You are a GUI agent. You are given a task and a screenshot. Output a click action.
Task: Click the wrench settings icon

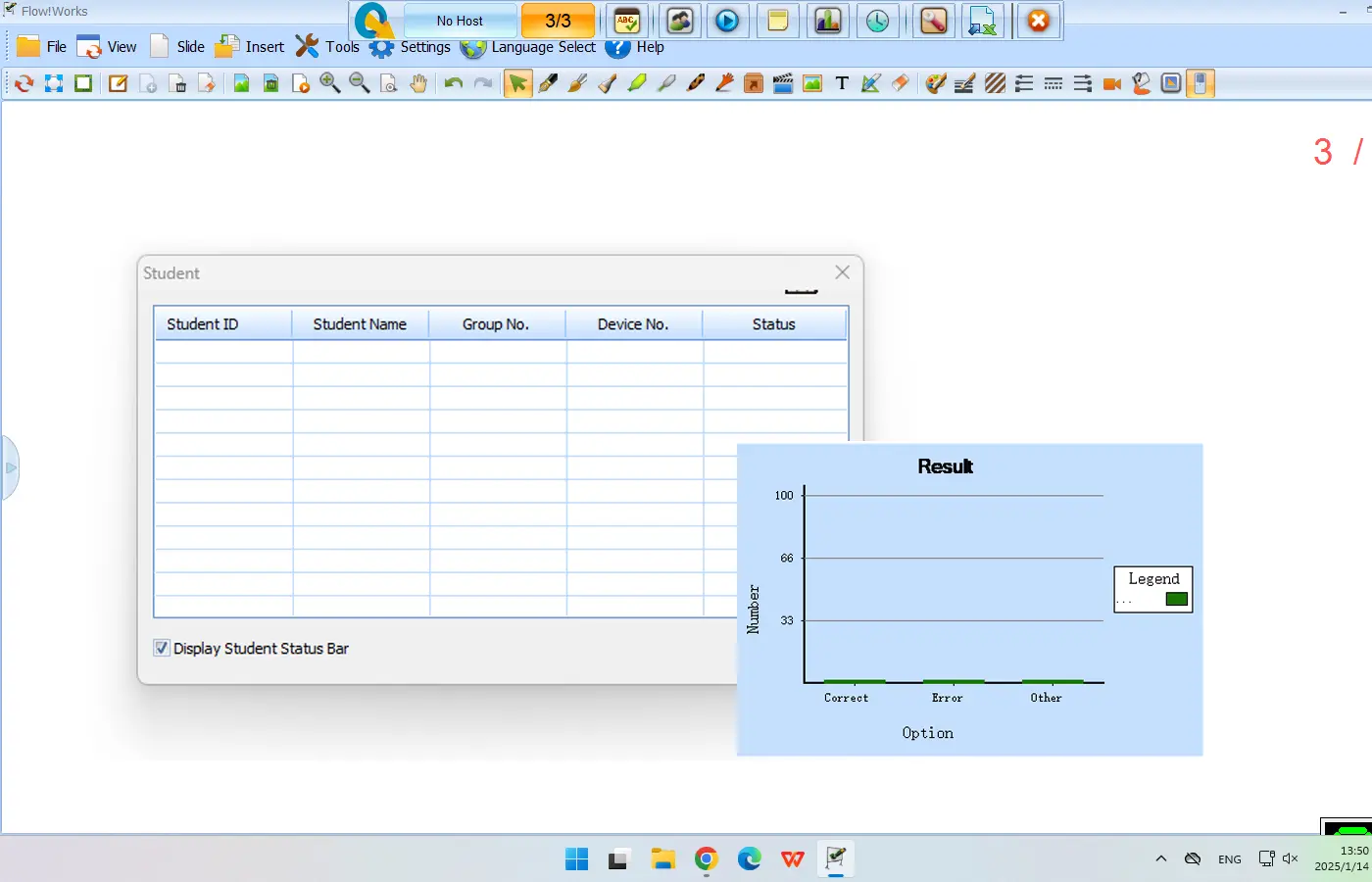[934, 21]
